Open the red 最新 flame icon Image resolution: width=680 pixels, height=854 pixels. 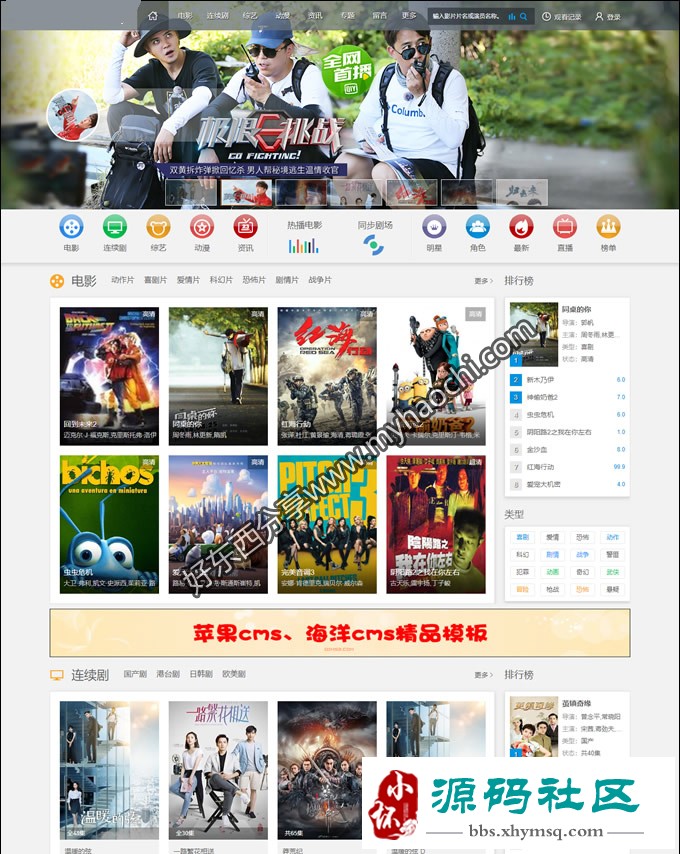pyautogui.click(x=521, y=227)
